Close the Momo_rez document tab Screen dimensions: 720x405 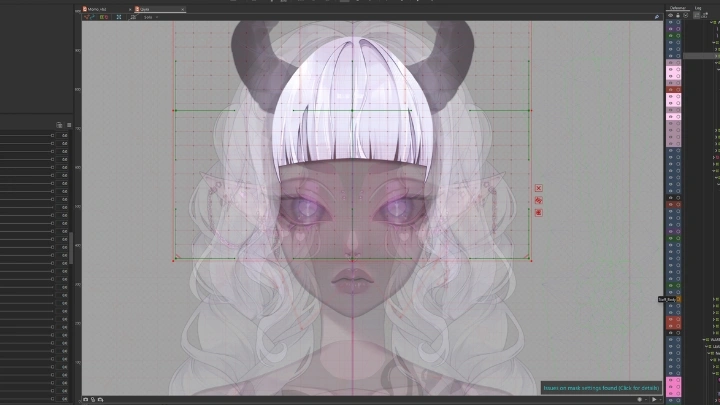click(x=130, y=9)
